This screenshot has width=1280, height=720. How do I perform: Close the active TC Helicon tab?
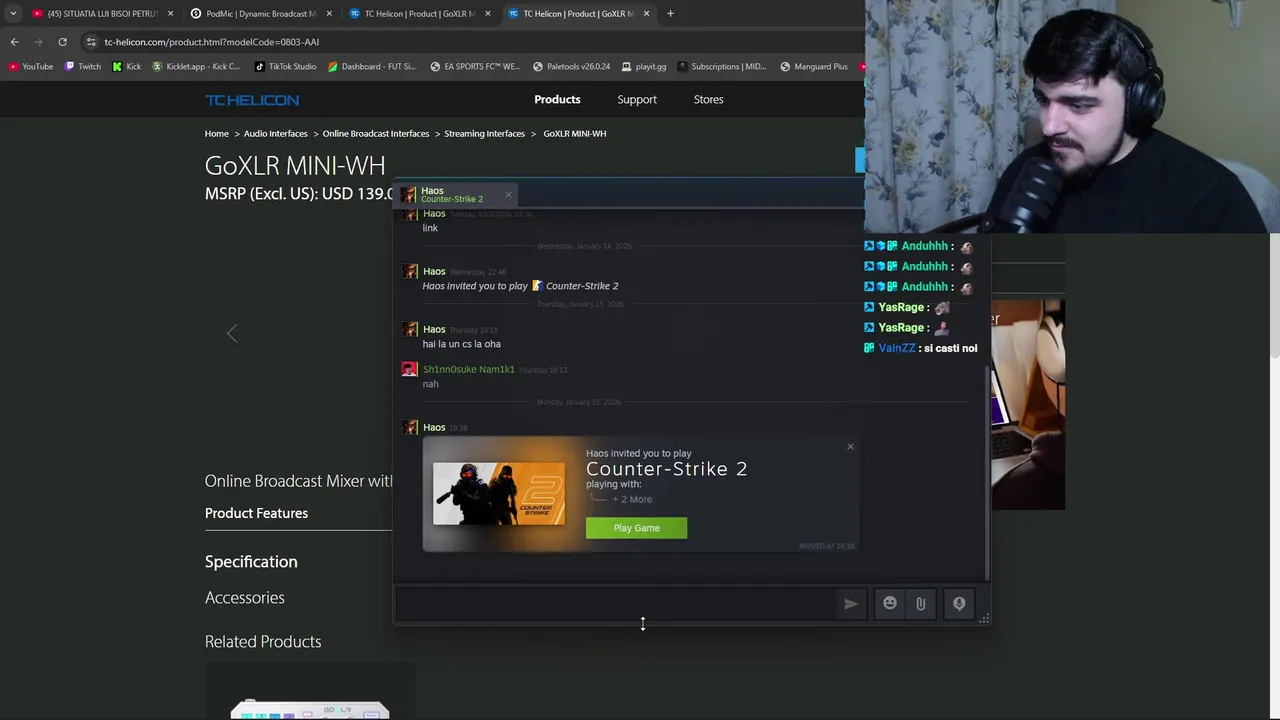pyautogui.click(x=646, y=14)
